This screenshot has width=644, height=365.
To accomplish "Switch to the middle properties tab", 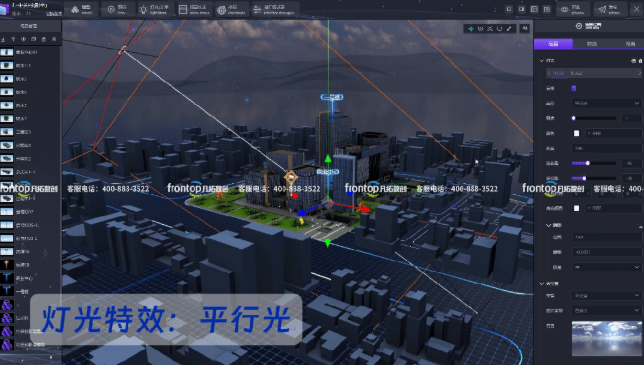I will click(592, 44).
